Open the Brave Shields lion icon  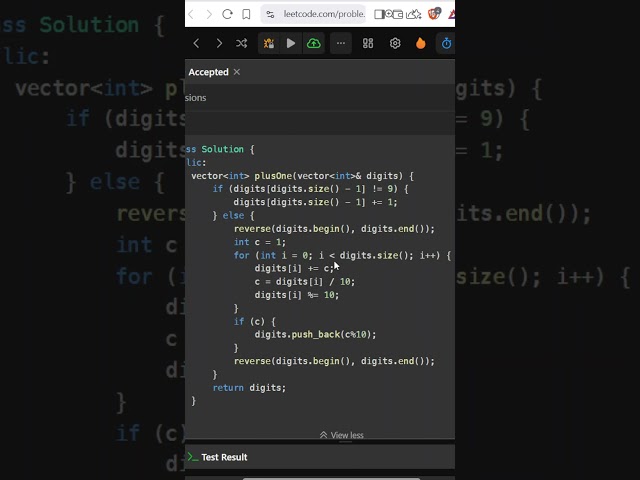pos(433,14)
